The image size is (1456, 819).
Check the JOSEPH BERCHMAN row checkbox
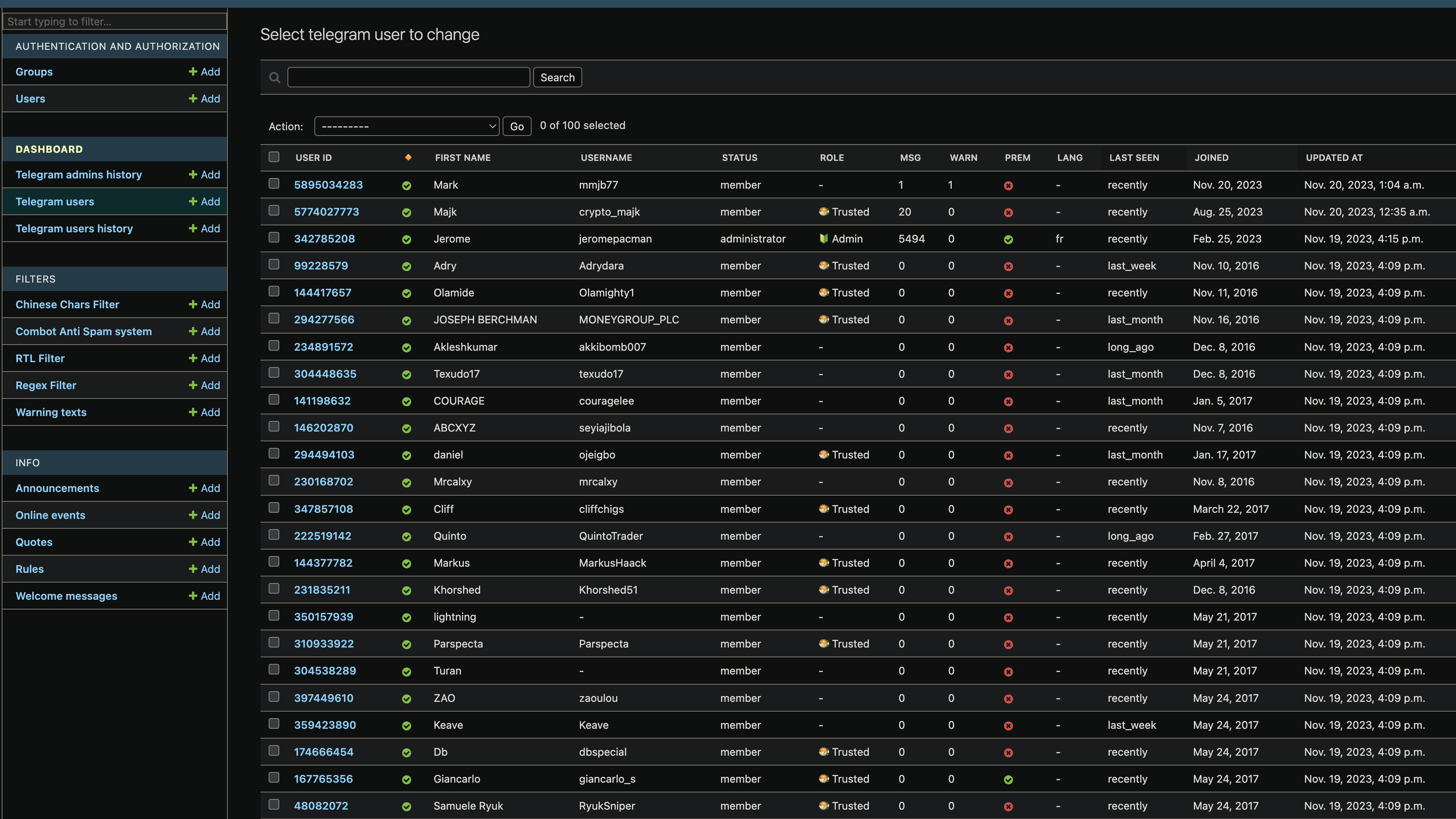pos(274,318)
